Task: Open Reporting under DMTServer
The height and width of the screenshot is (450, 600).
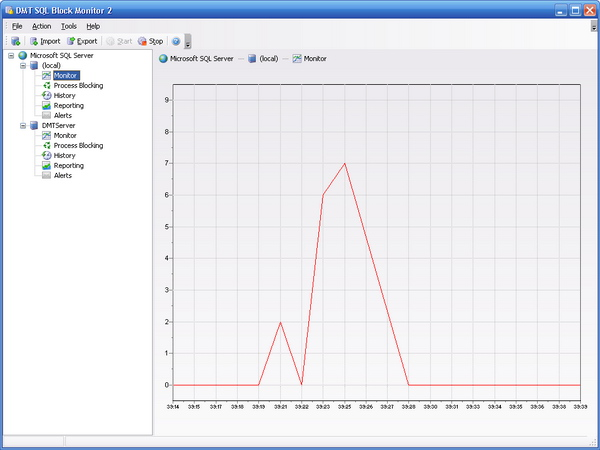Action: pos(68,166)
